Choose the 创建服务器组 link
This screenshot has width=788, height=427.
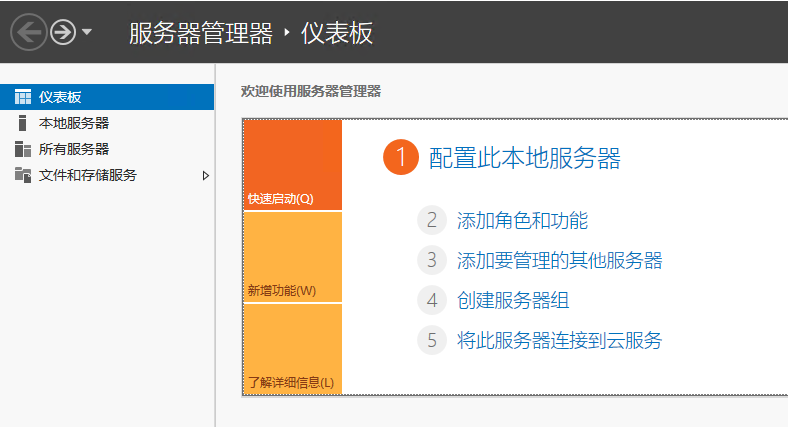513,300
